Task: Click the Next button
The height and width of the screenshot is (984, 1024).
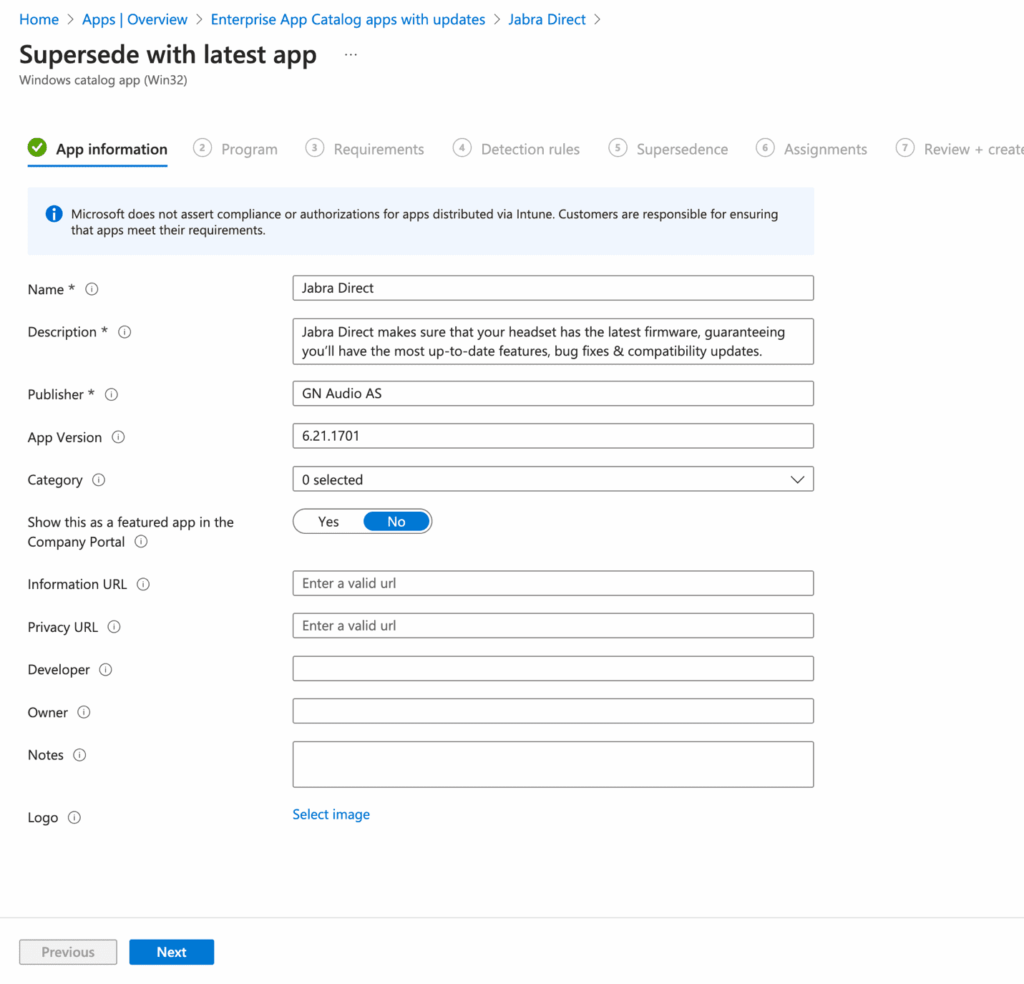Action: point(171,952)
